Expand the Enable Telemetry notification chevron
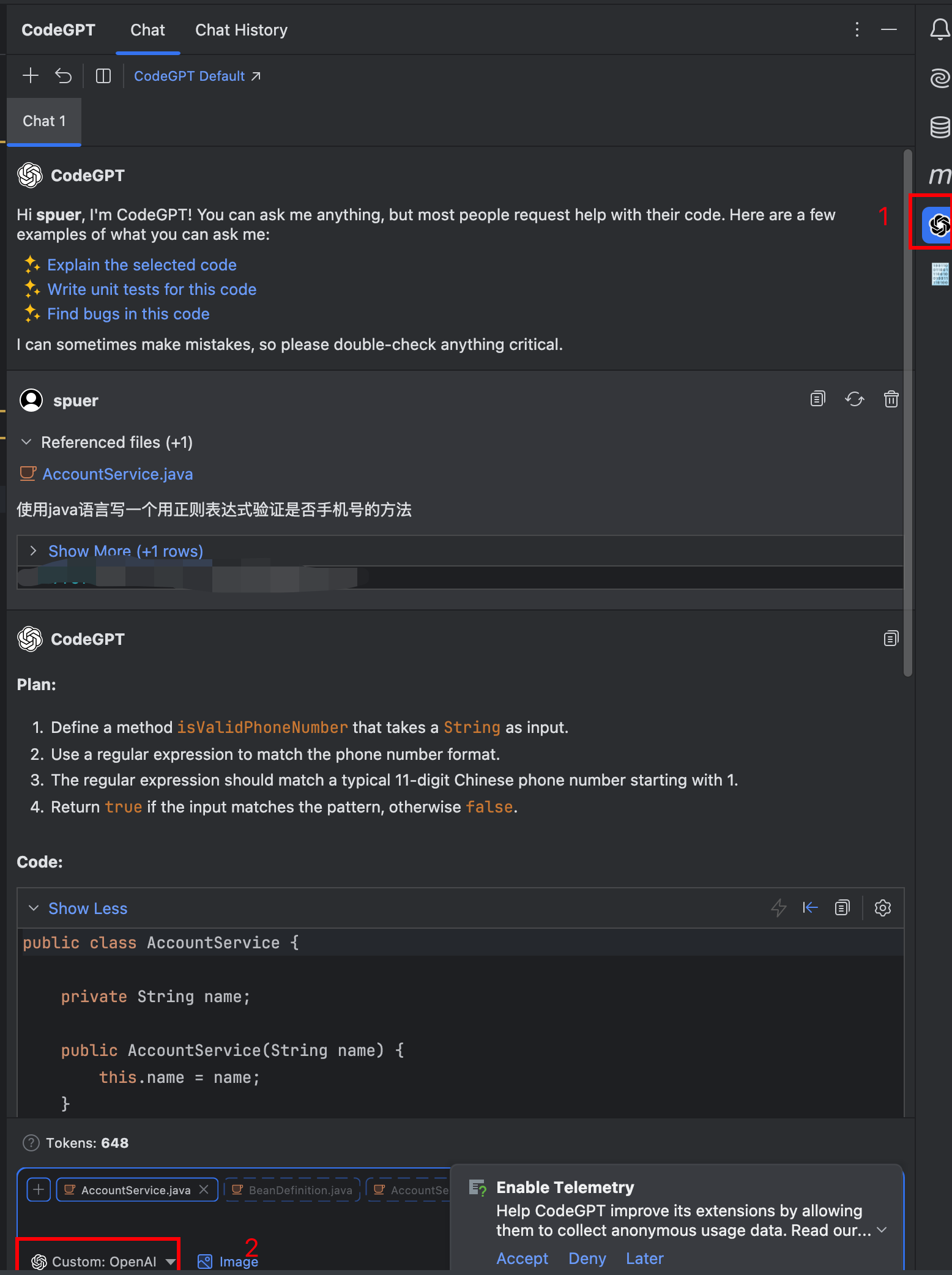Image resolution: width=952 pixels, height=1275 pixels. click(x=882, y=1230)
